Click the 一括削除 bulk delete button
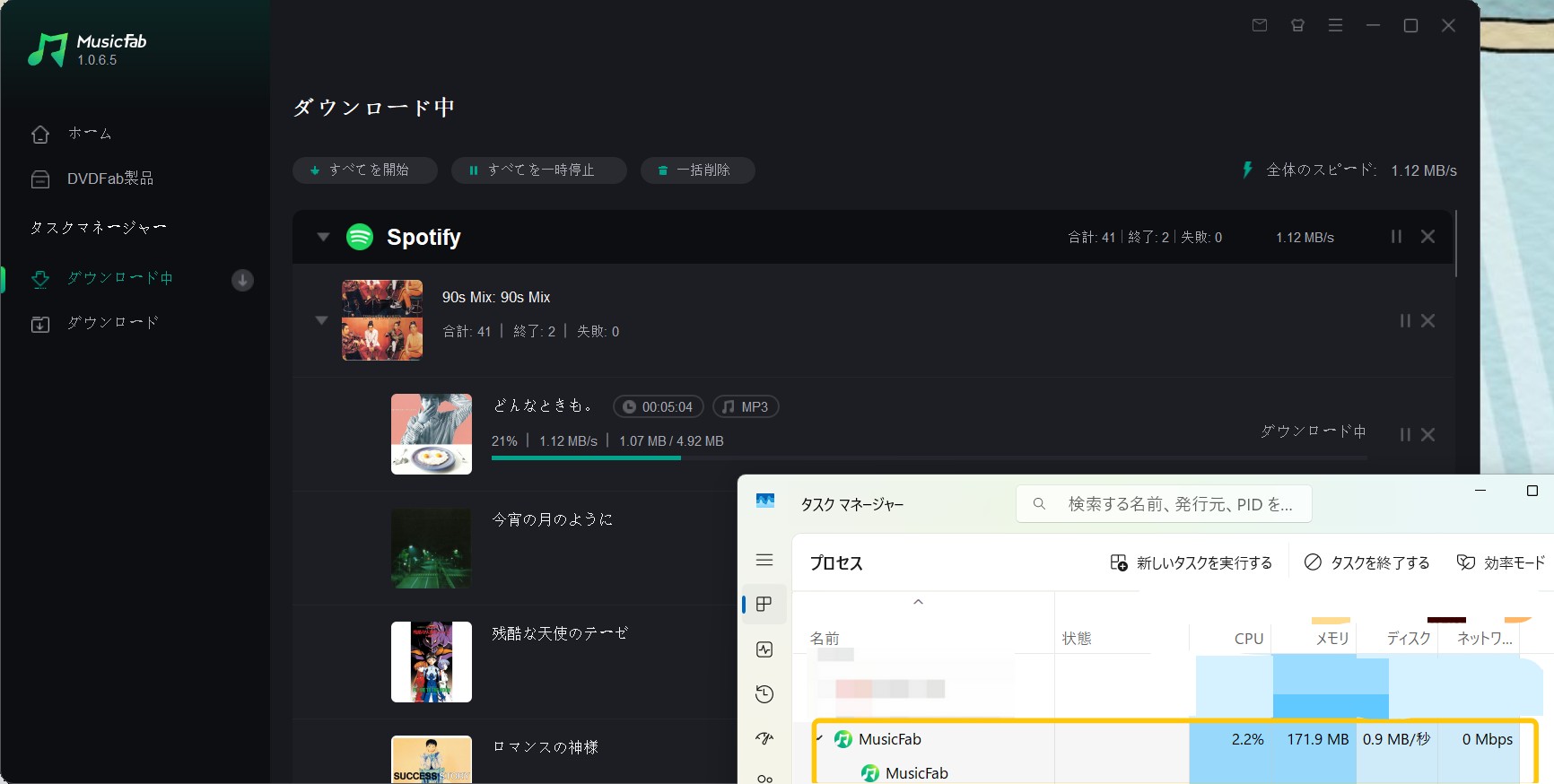The height and width of the screenshot is (784, 1554). pyautogui.click(x=697, y=170)
